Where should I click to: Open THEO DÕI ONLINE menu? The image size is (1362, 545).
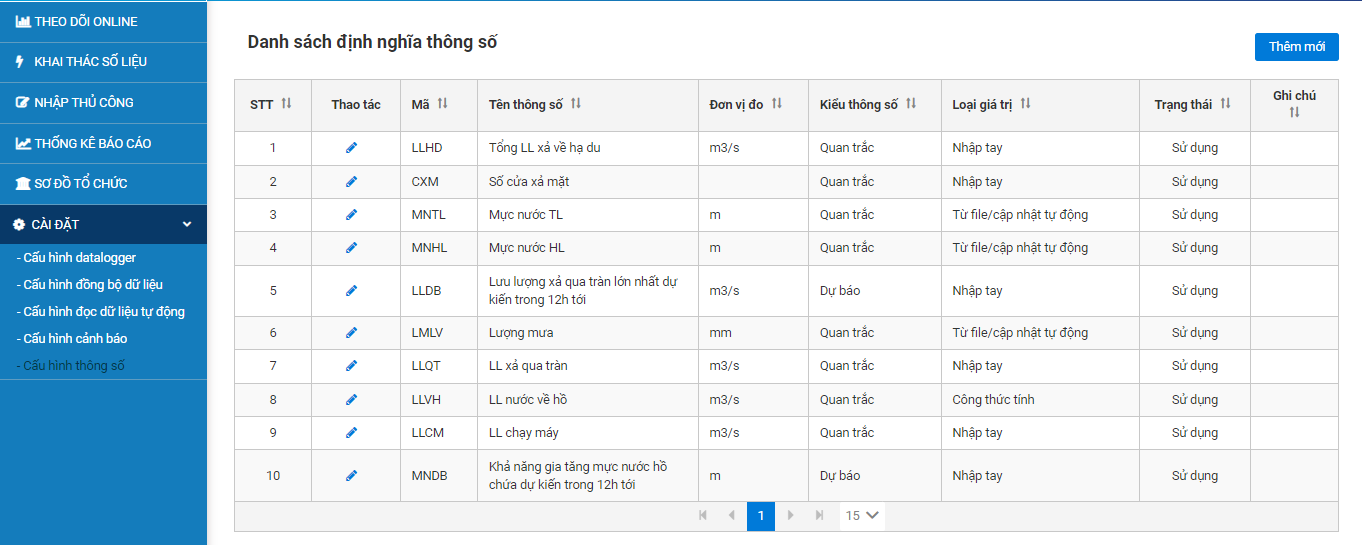pyautogui.click(x=85, y=21)
